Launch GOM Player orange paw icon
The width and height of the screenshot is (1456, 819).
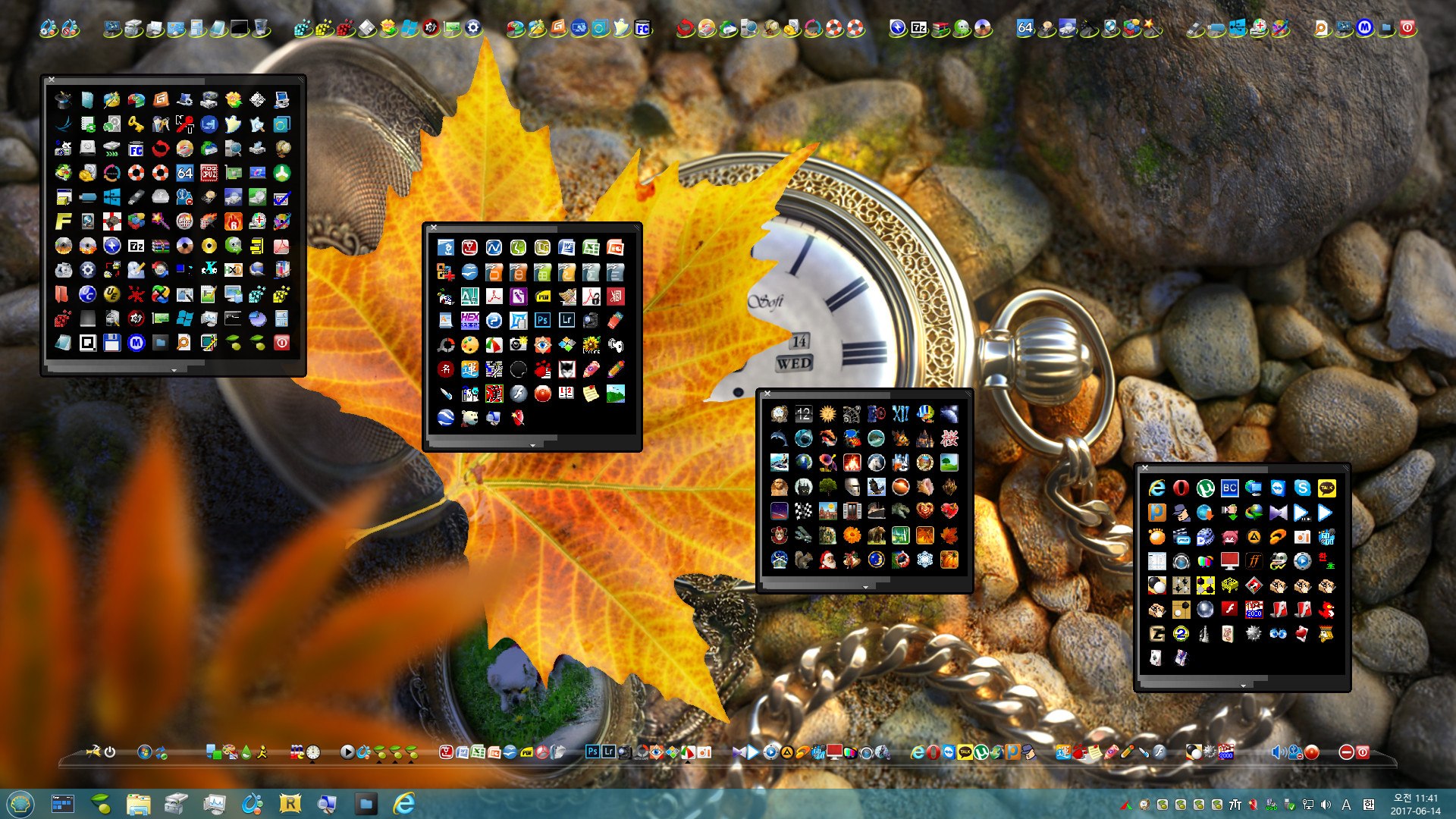click(1156, 537)
